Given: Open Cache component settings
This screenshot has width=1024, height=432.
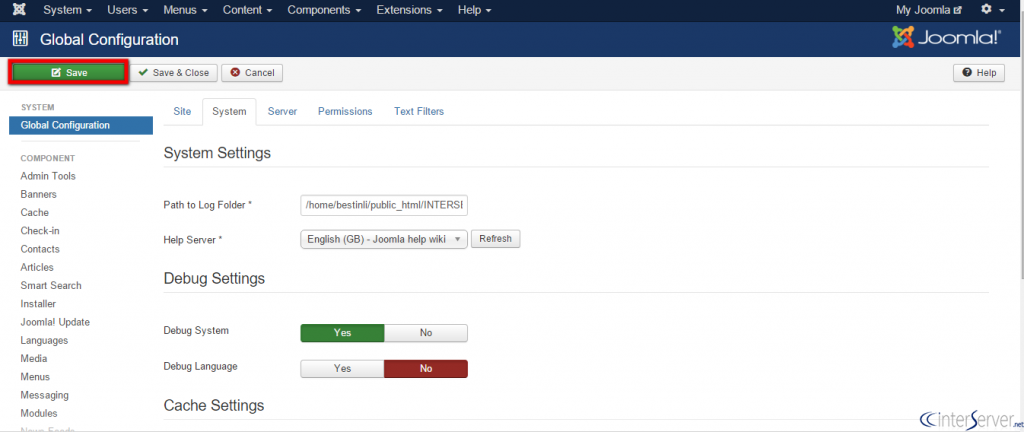Looking at the screenshot, I should click(35, 213).
